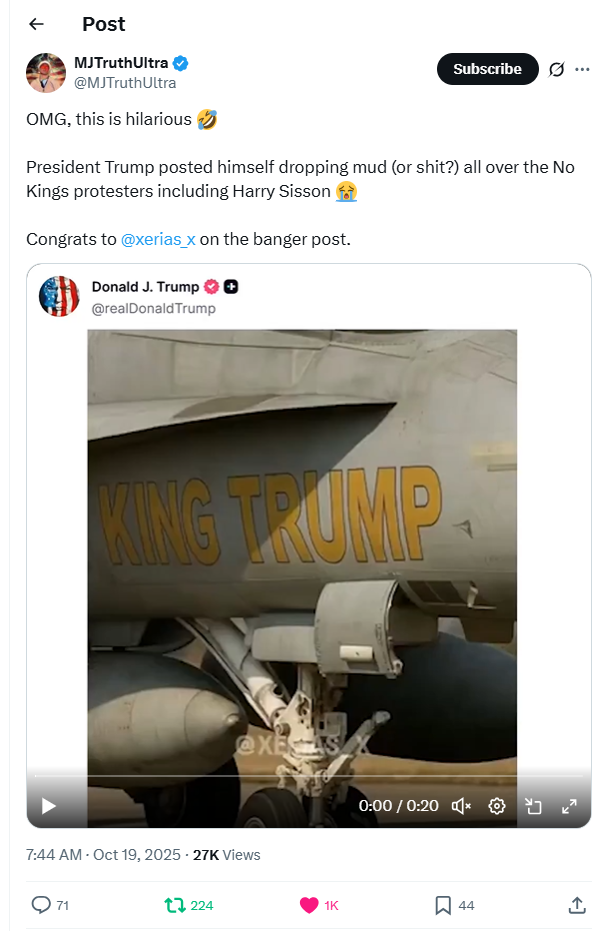Enter fullscreen video mode
Screen dimensions: 606x931
(x=569, y=805)
